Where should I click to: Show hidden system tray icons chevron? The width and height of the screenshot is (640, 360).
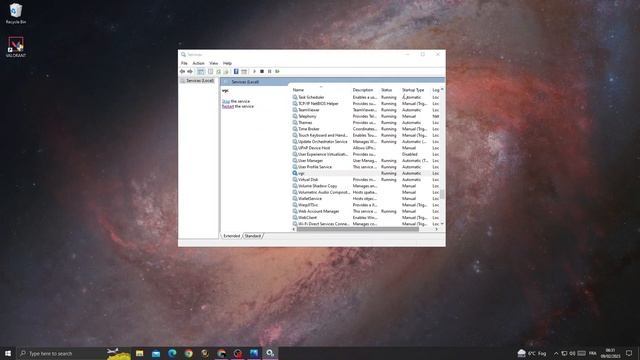pyautogui.click(x=556, y=353)
